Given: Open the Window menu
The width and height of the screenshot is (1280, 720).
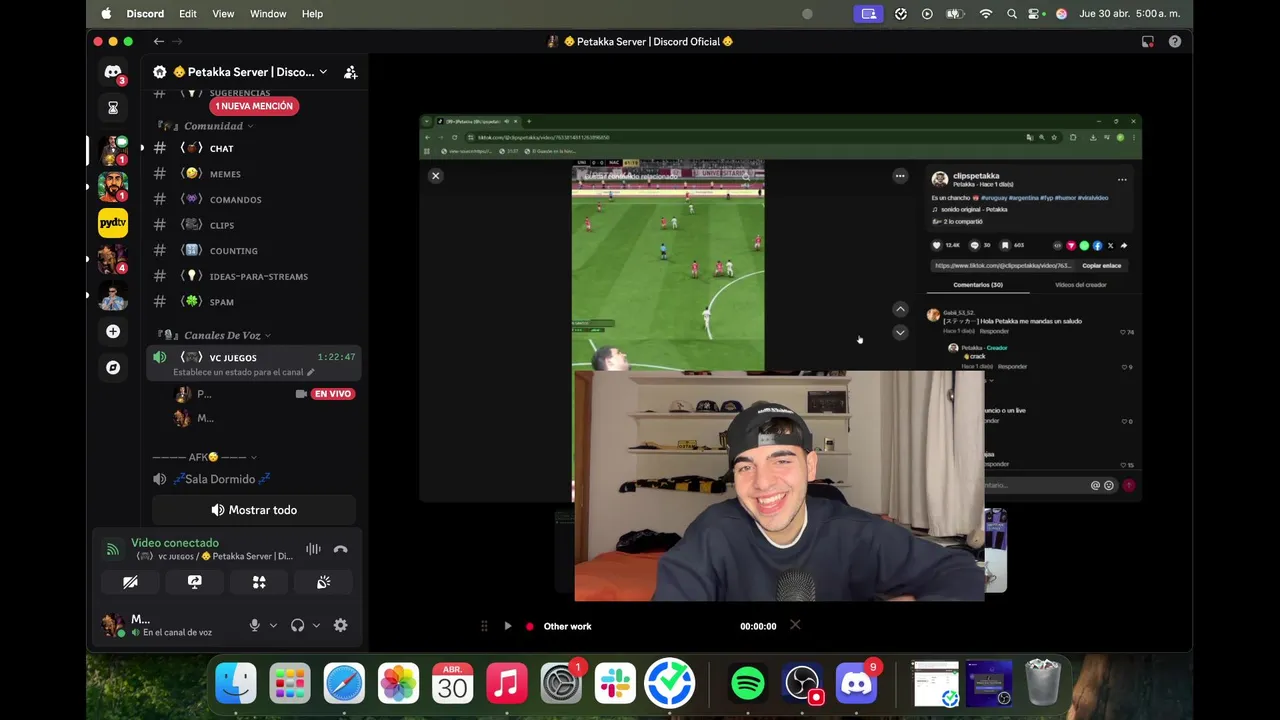Looking at the screenshot, I should point(268,14).
